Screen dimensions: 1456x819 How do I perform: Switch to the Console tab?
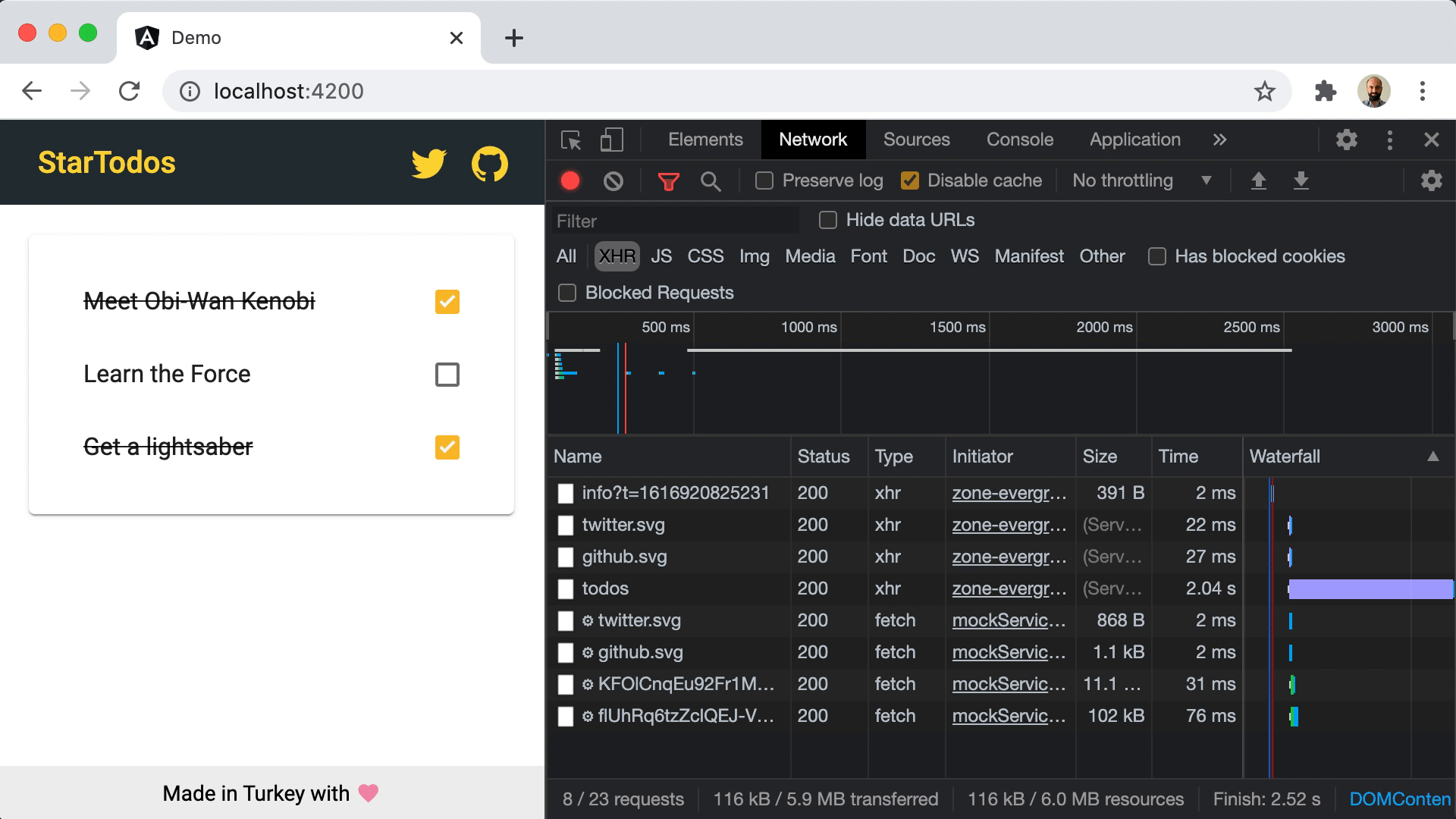pyautogui.click(x=1019, y=140)
